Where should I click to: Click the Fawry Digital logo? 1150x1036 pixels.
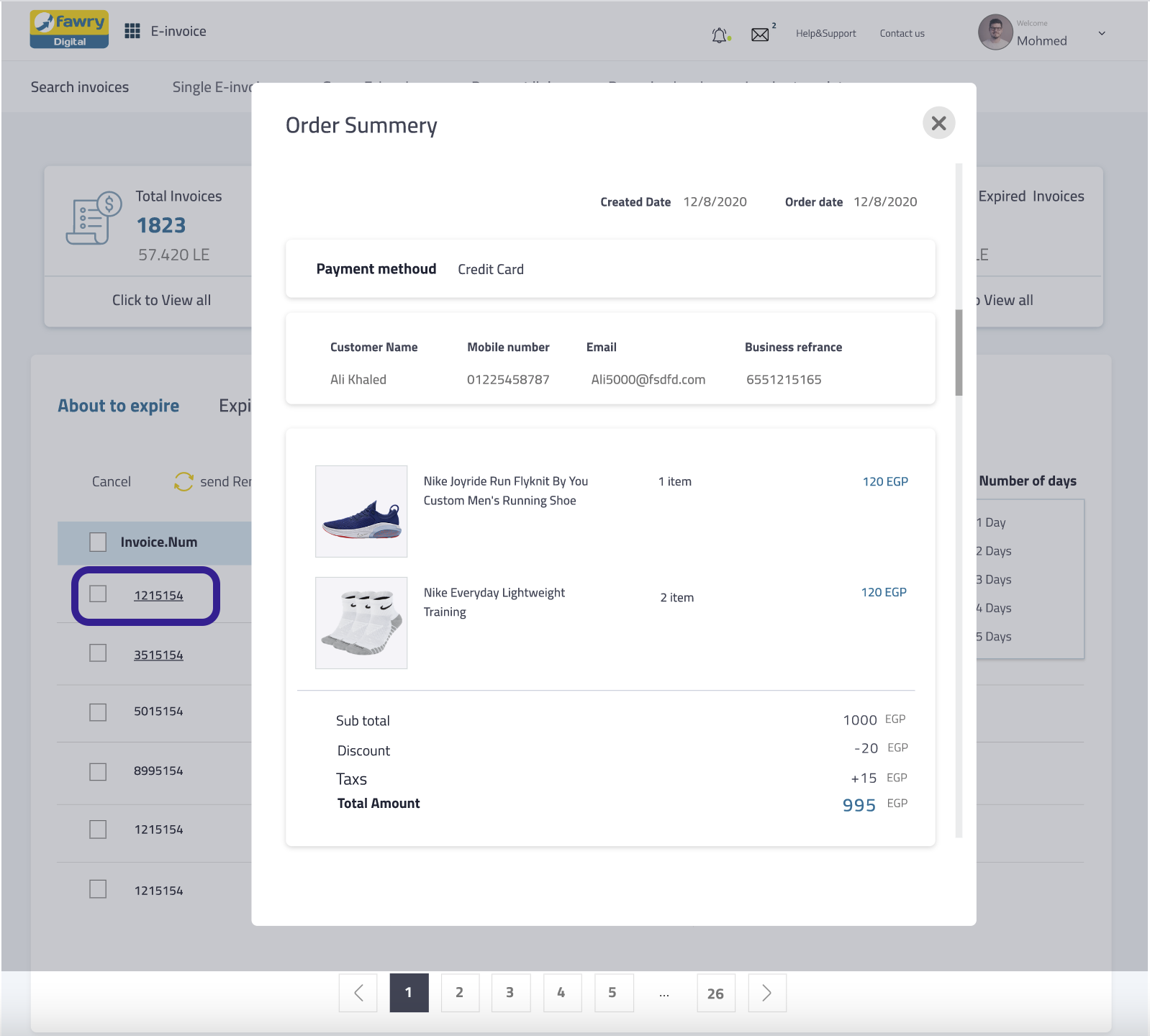[69, 29]
